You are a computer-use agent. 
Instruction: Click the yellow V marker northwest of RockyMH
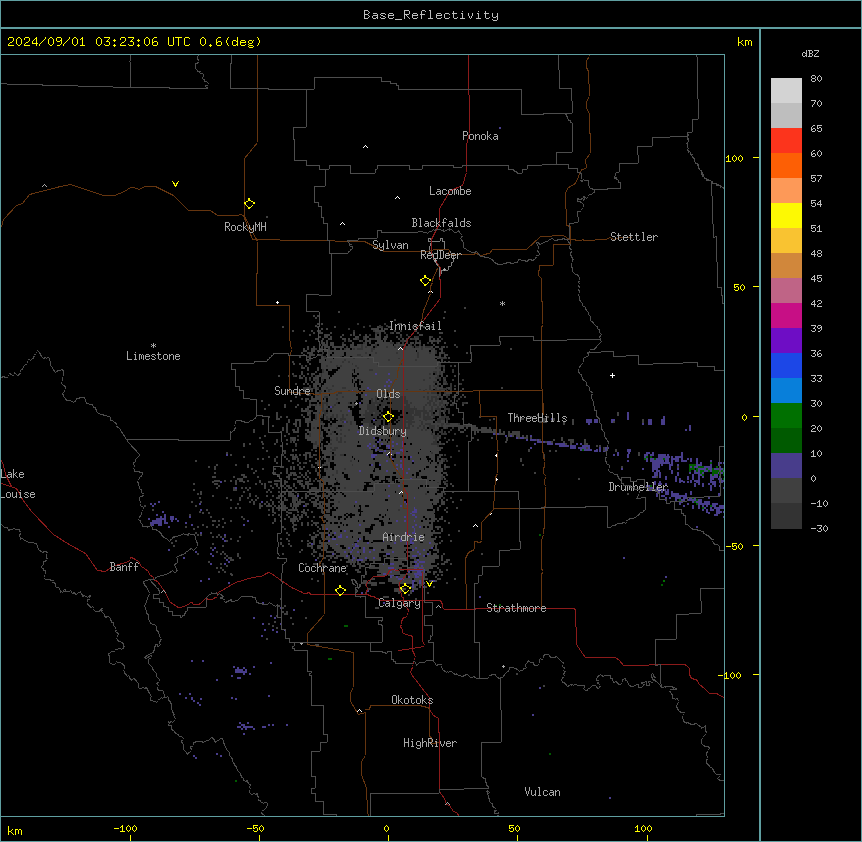point(175,184)
